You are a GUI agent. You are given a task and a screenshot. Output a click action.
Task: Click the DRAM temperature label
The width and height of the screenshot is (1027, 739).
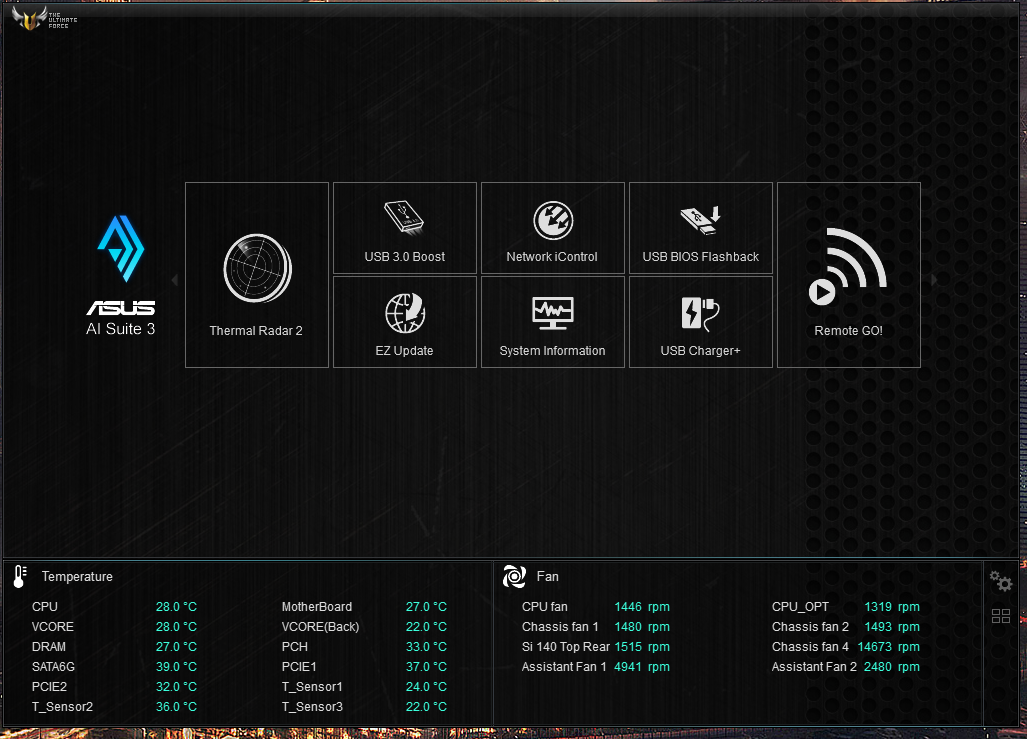tap(48, 647)
